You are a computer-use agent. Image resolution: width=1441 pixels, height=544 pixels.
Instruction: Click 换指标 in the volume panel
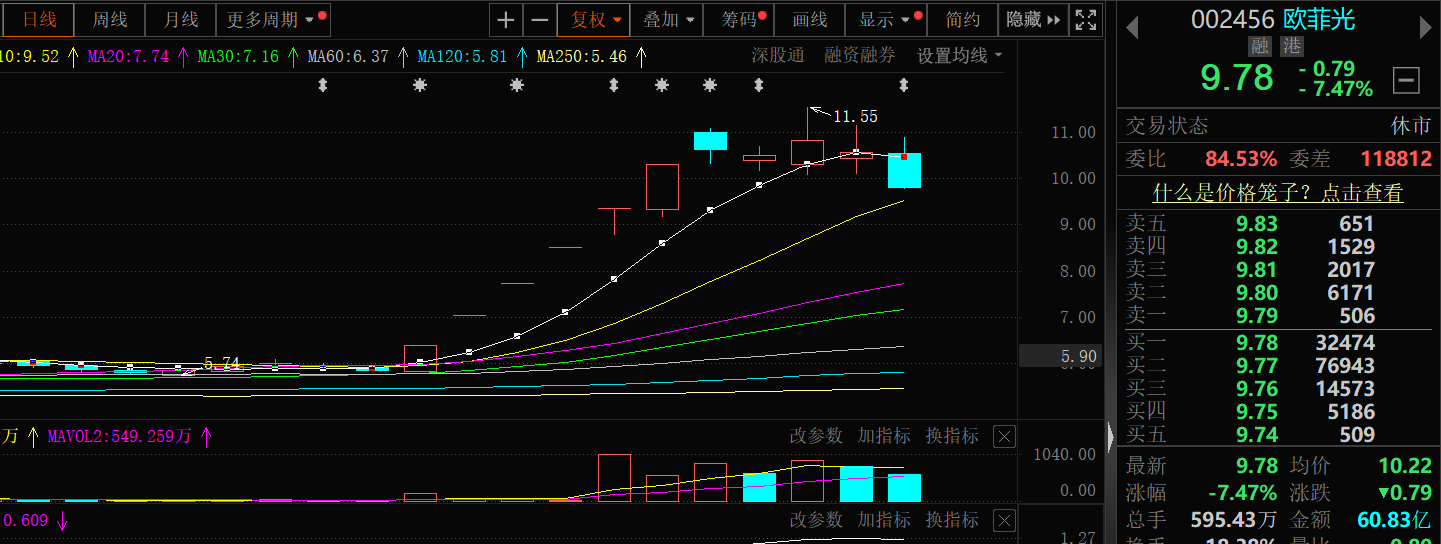tap(951, 436)
